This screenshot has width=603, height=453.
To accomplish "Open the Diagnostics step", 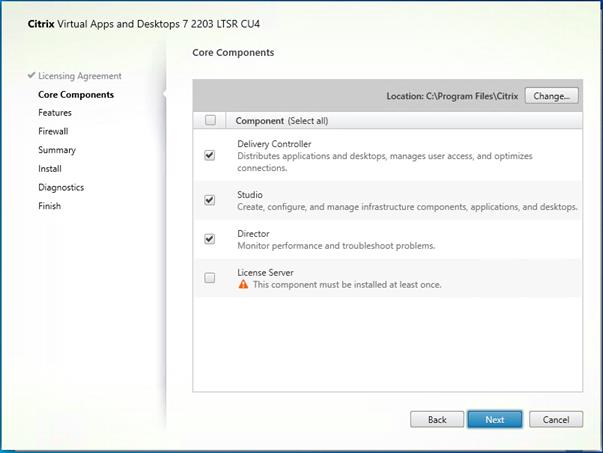I will 61,187.
